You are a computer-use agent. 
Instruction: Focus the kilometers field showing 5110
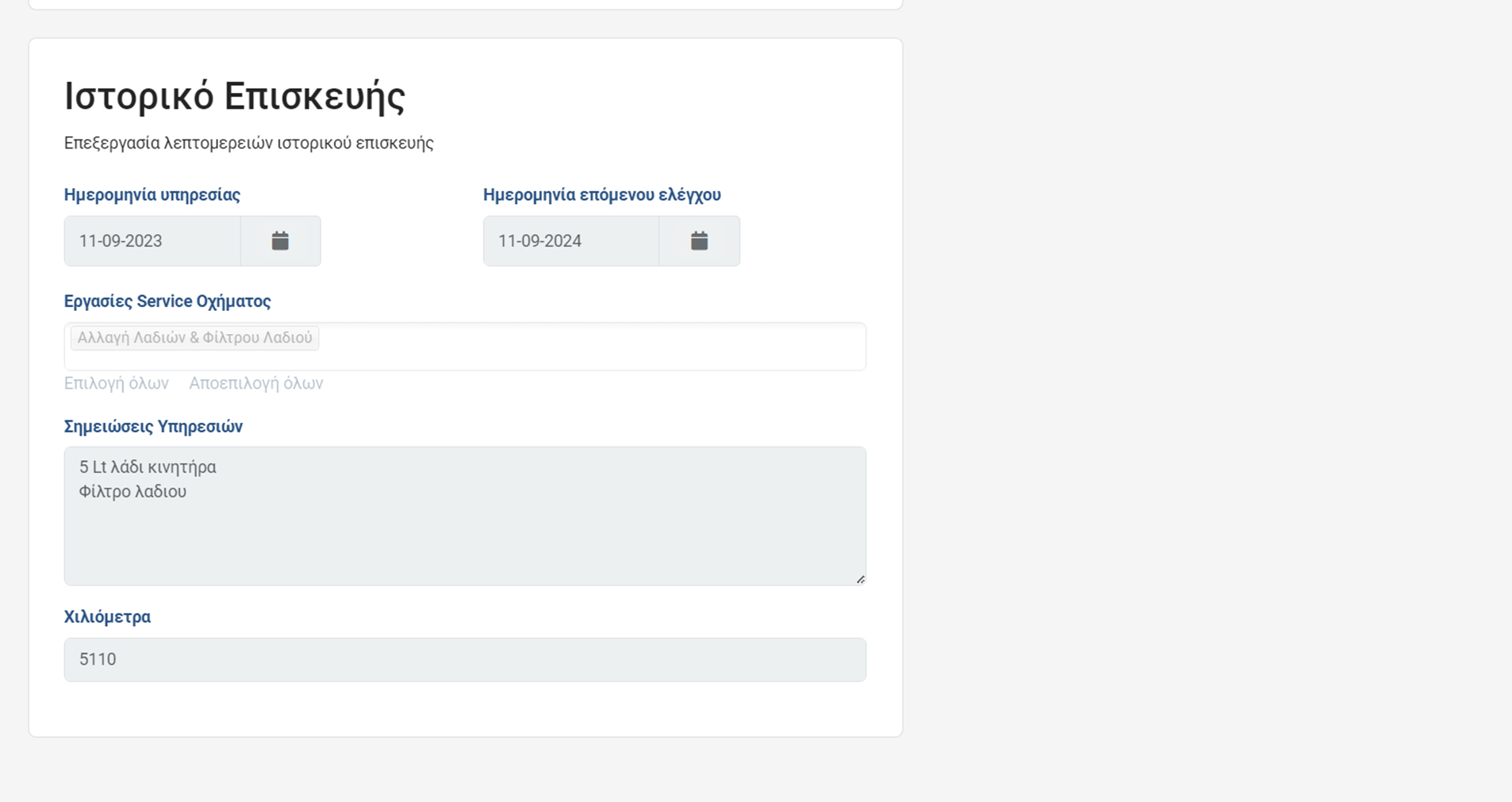pos(464,660)
